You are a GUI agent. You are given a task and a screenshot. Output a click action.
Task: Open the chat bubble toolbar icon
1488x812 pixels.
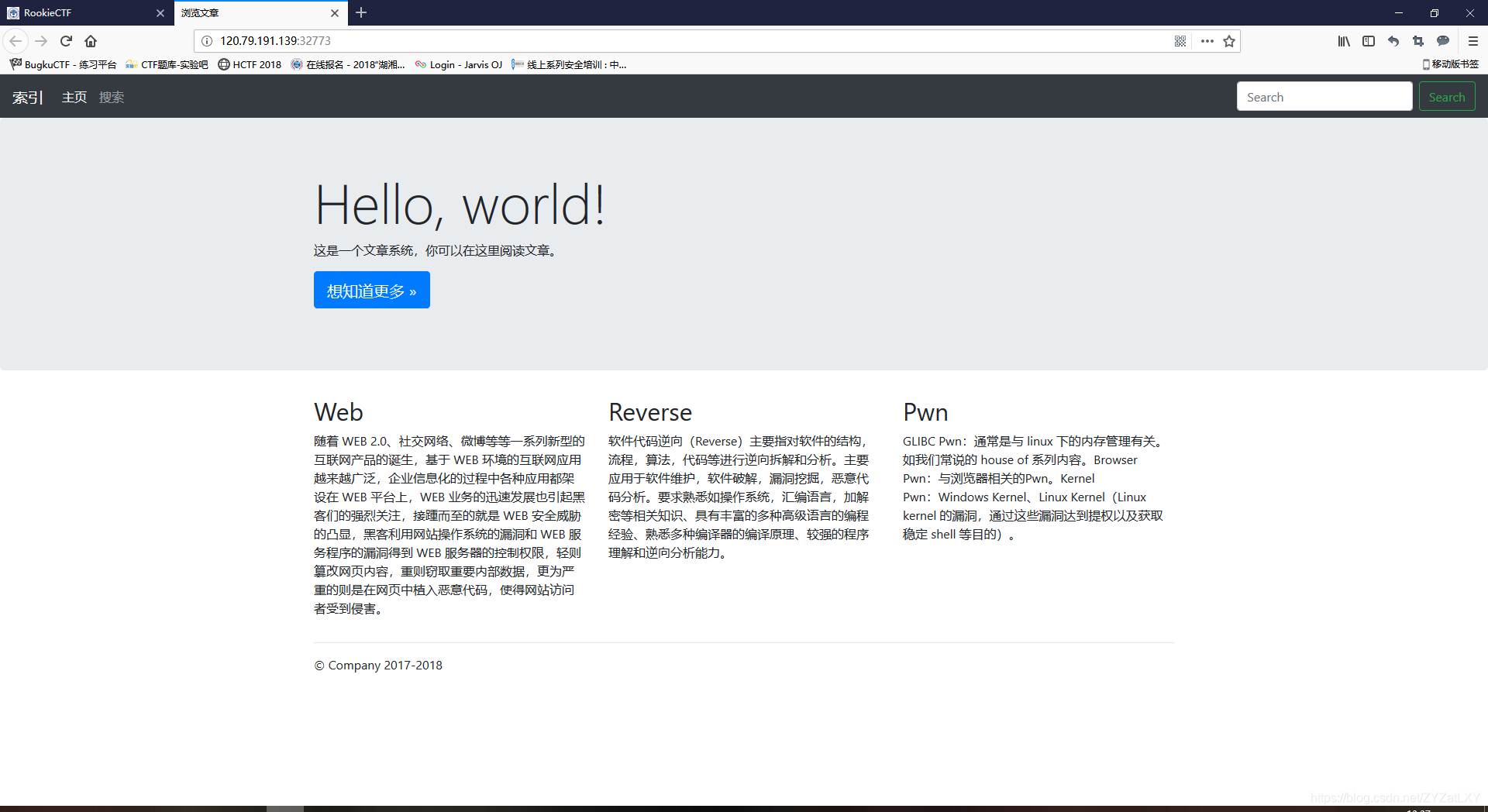[x=1443, y=41]
